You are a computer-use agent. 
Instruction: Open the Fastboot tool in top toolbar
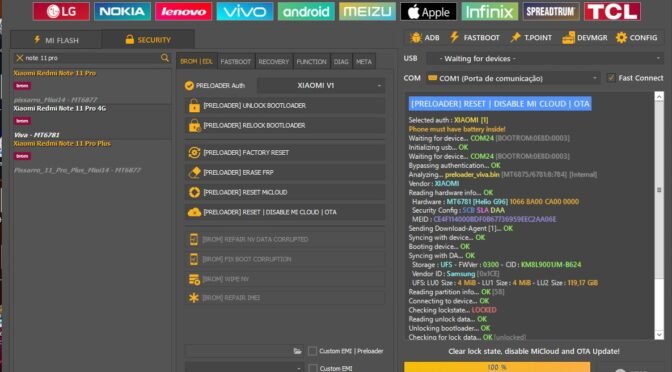click(474, 38)
